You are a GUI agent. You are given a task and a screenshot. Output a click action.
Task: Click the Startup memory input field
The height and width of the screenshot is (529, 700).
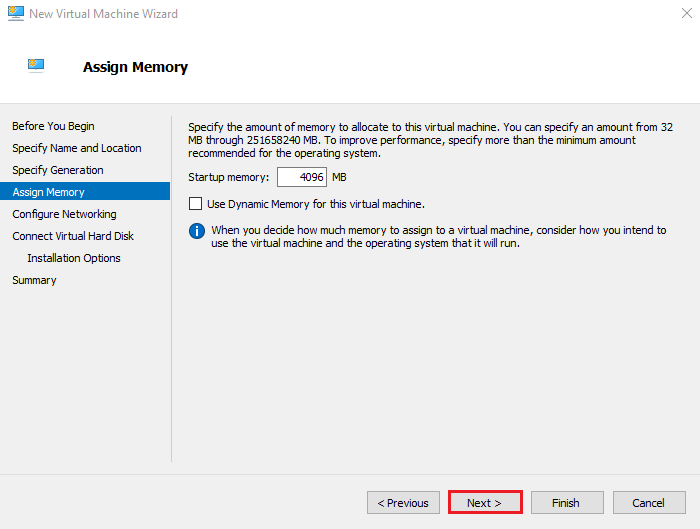pyautogui.click(x=301, y=177)
